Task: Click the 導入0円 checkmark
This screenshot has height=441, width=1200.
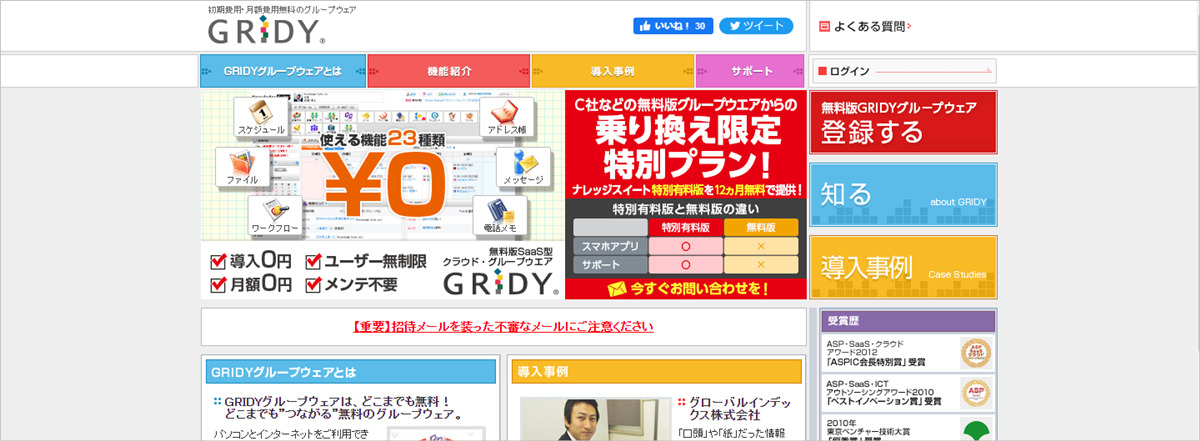Action: point(217,262)
